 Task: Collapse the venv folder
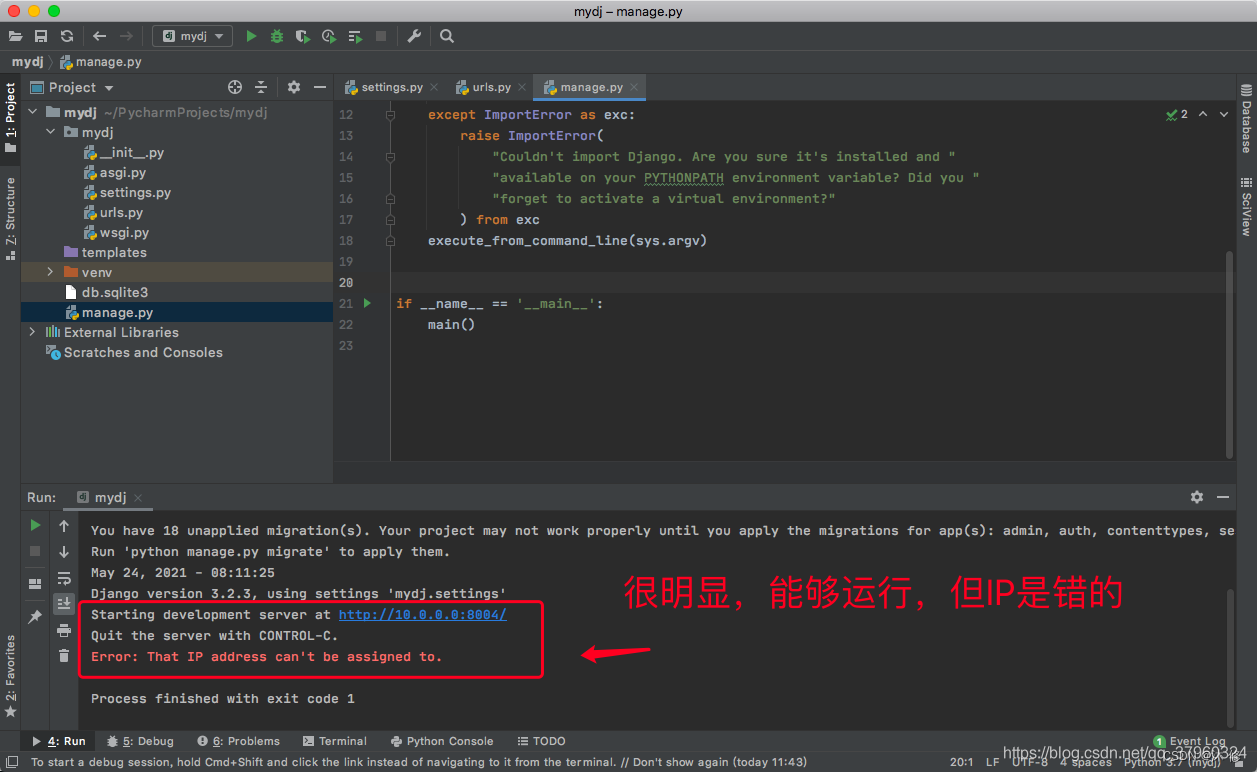click(x=49, y=271)
